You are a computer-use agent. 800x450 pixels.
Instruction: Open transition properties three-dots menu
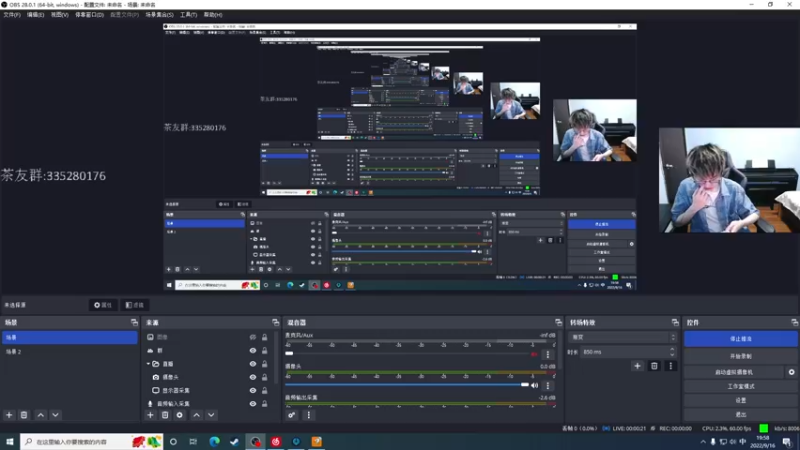670,366
